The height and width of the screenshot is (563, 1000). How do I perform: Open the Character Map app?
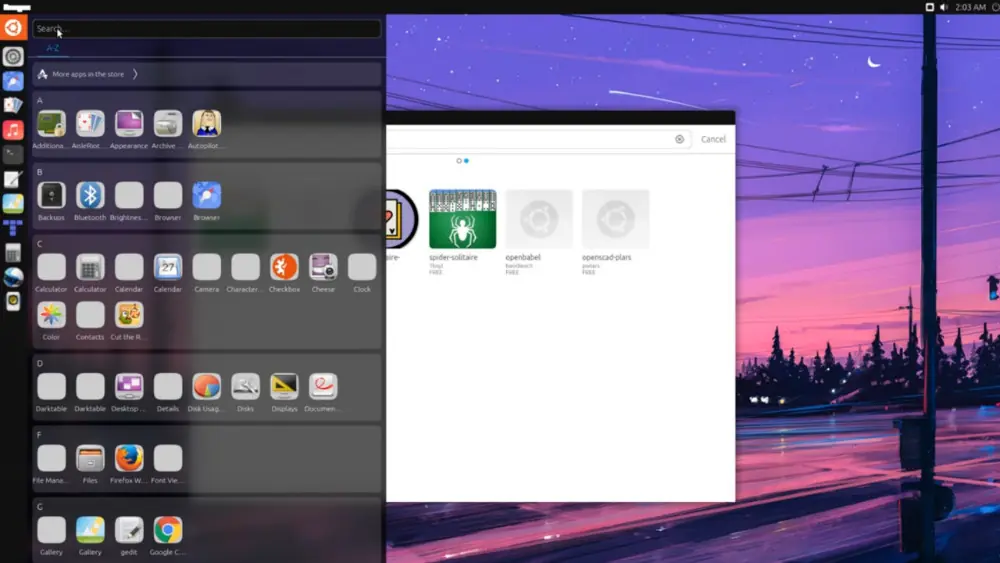(246, 267)
